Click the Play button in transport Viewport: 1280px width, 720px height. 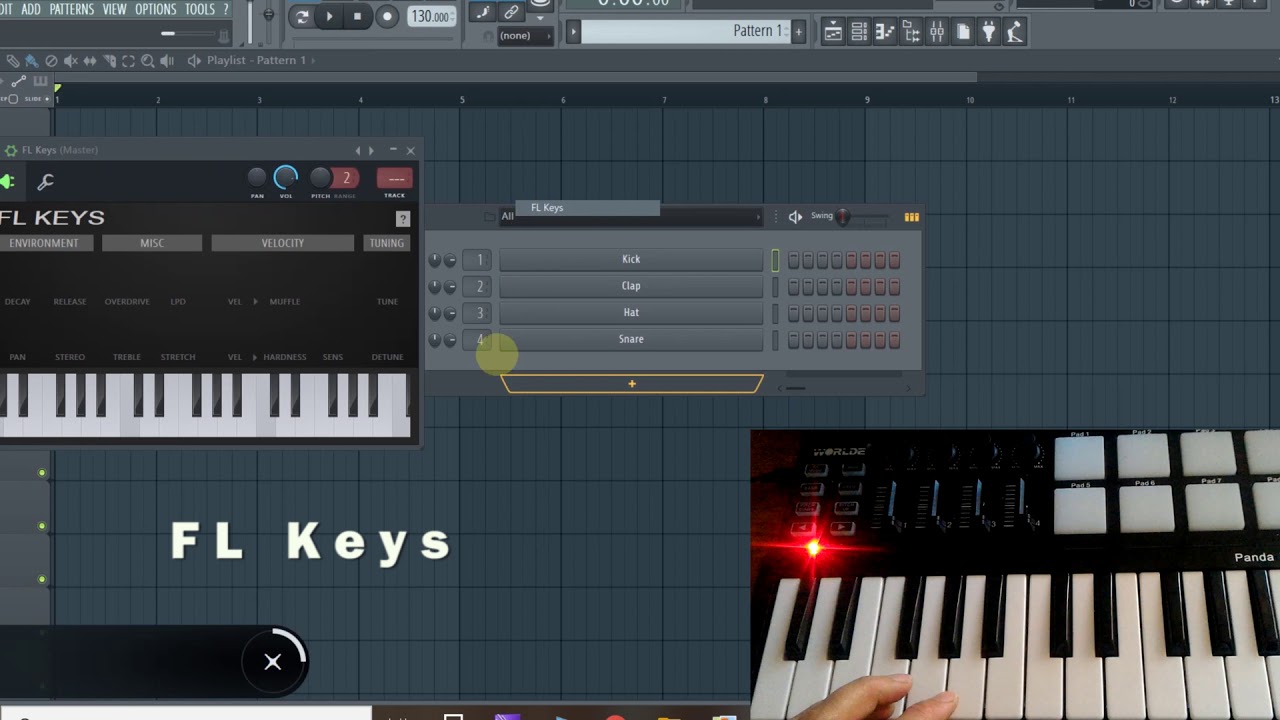tap(329, 16)
